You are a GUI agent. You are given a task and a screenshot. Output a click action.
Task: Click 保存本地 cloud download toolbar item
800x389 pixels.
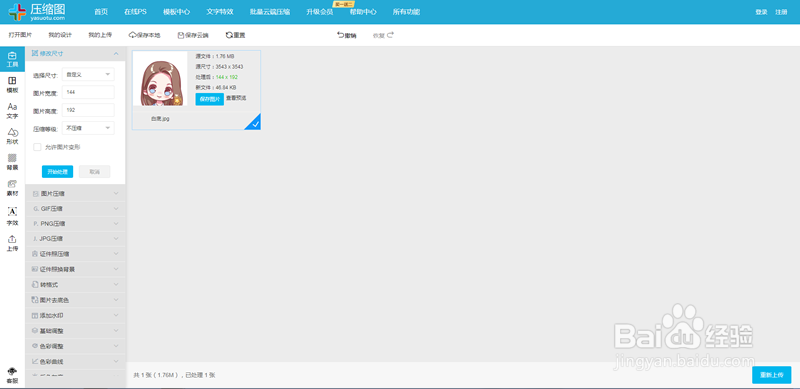click(x=144, y=35)
